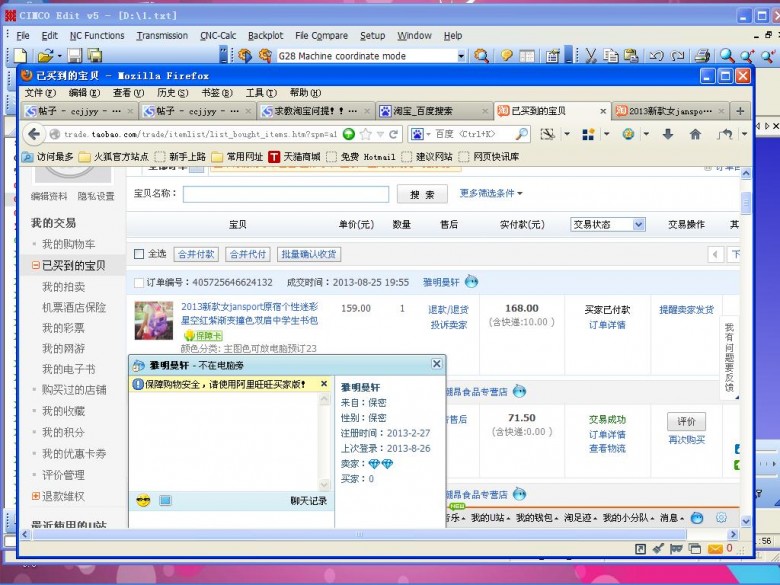This screenshot has height=585, width=780.
Task: Click emoticon smiley in chat window
Action: coord(143,500)
